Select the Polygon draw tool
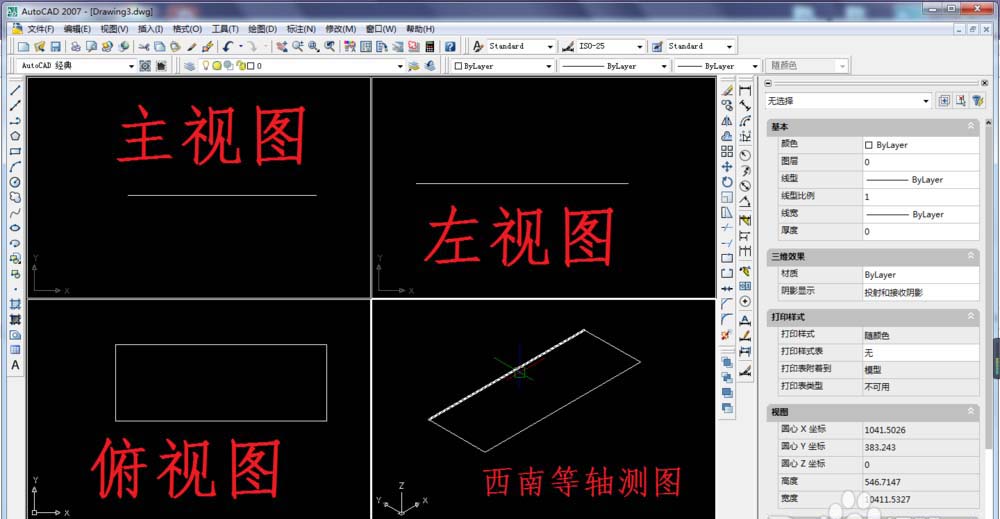This screenshot has width=1000, height=519. [x=15, y=136]
